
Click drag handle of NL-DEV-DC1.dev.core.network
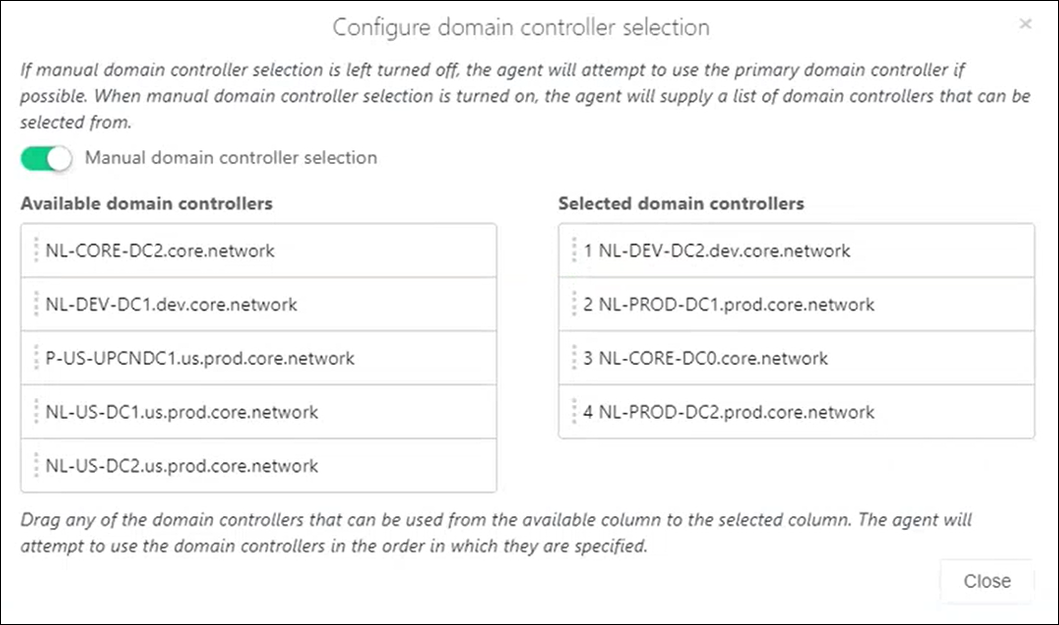(36, 304)
